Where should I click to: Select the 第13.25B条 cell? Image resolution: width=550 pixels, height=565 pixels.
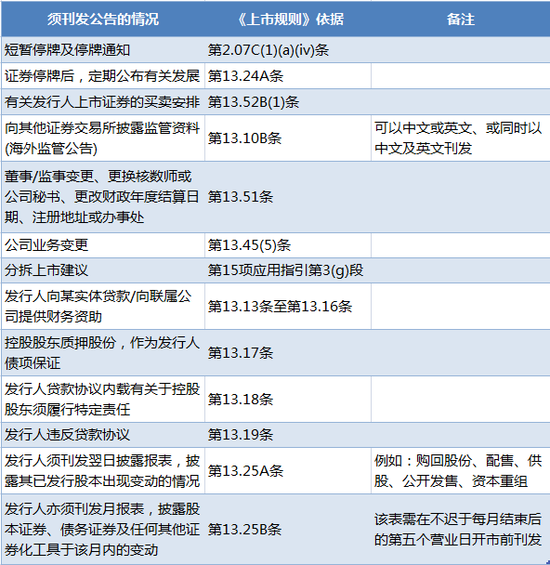tap(288, 529)
